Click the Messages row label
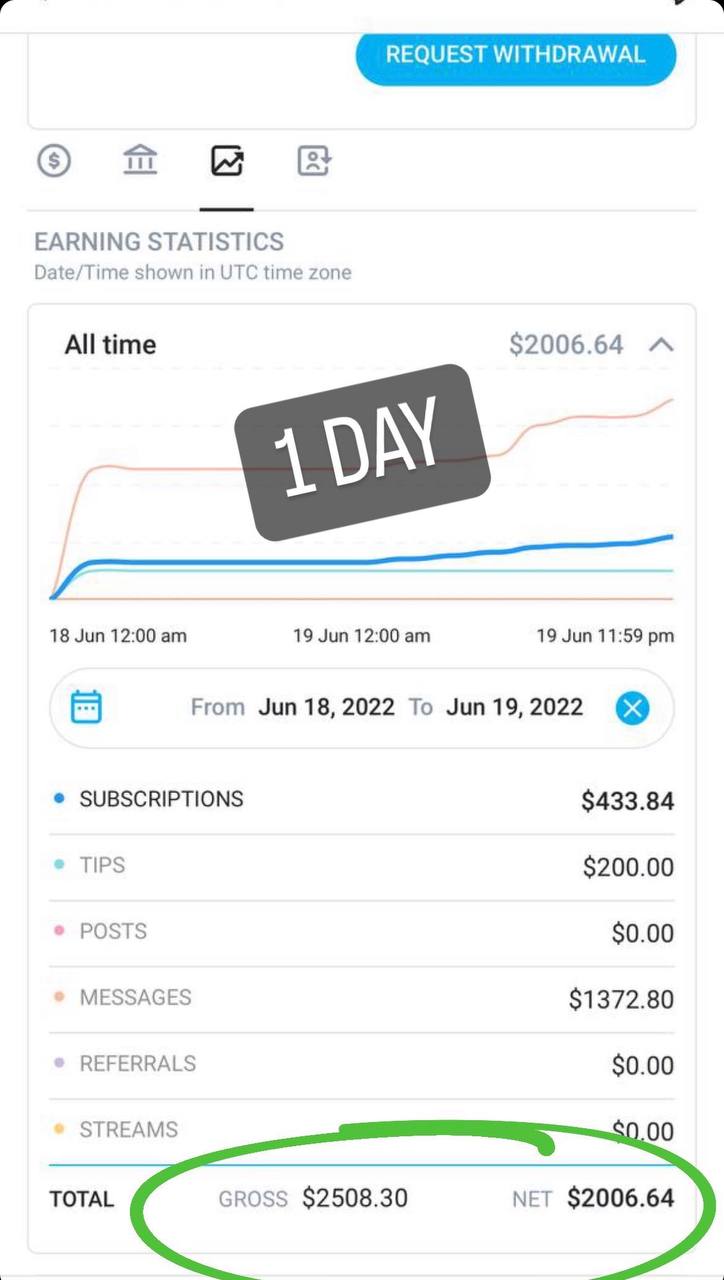 (135, 998)
